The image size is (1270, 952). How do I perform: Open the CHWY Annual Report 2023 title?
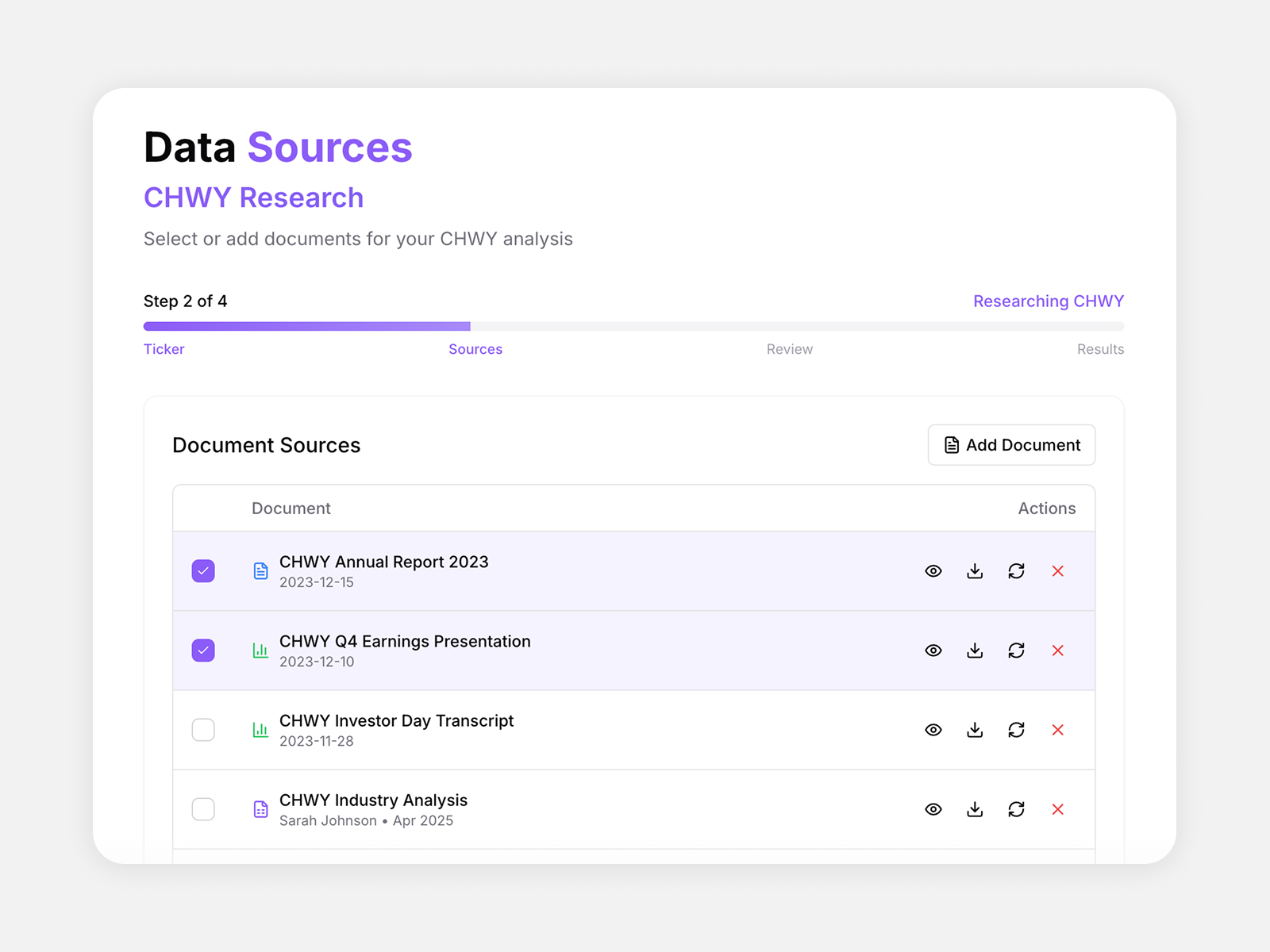point(384,562)
